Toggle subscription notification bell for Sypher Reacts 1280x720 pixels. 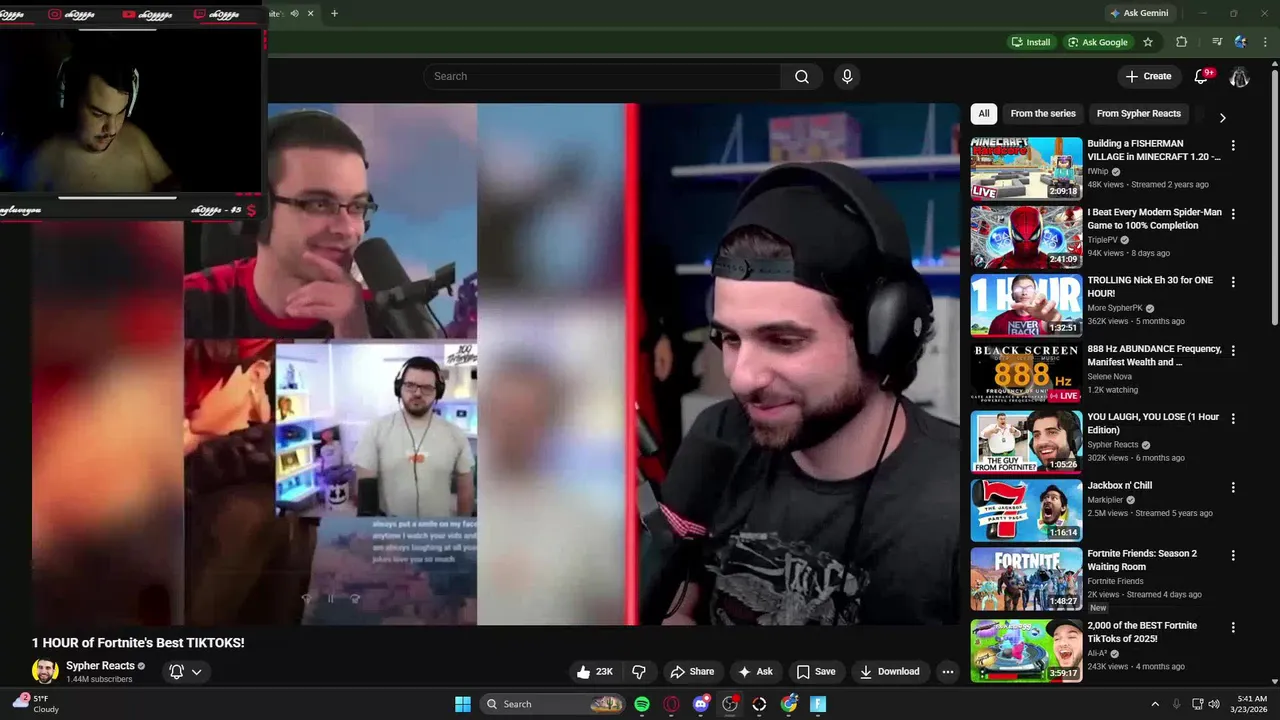pyautogui.click(x=176, y=672)
